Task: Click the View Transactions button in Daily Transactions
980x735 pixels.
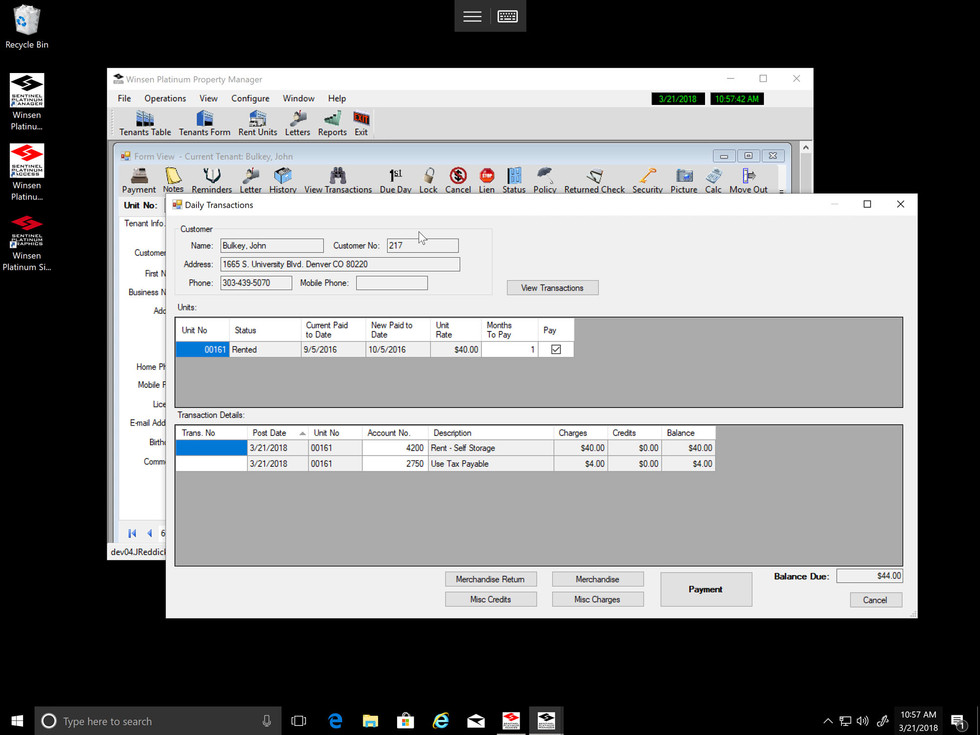Action: pos(552,288)
